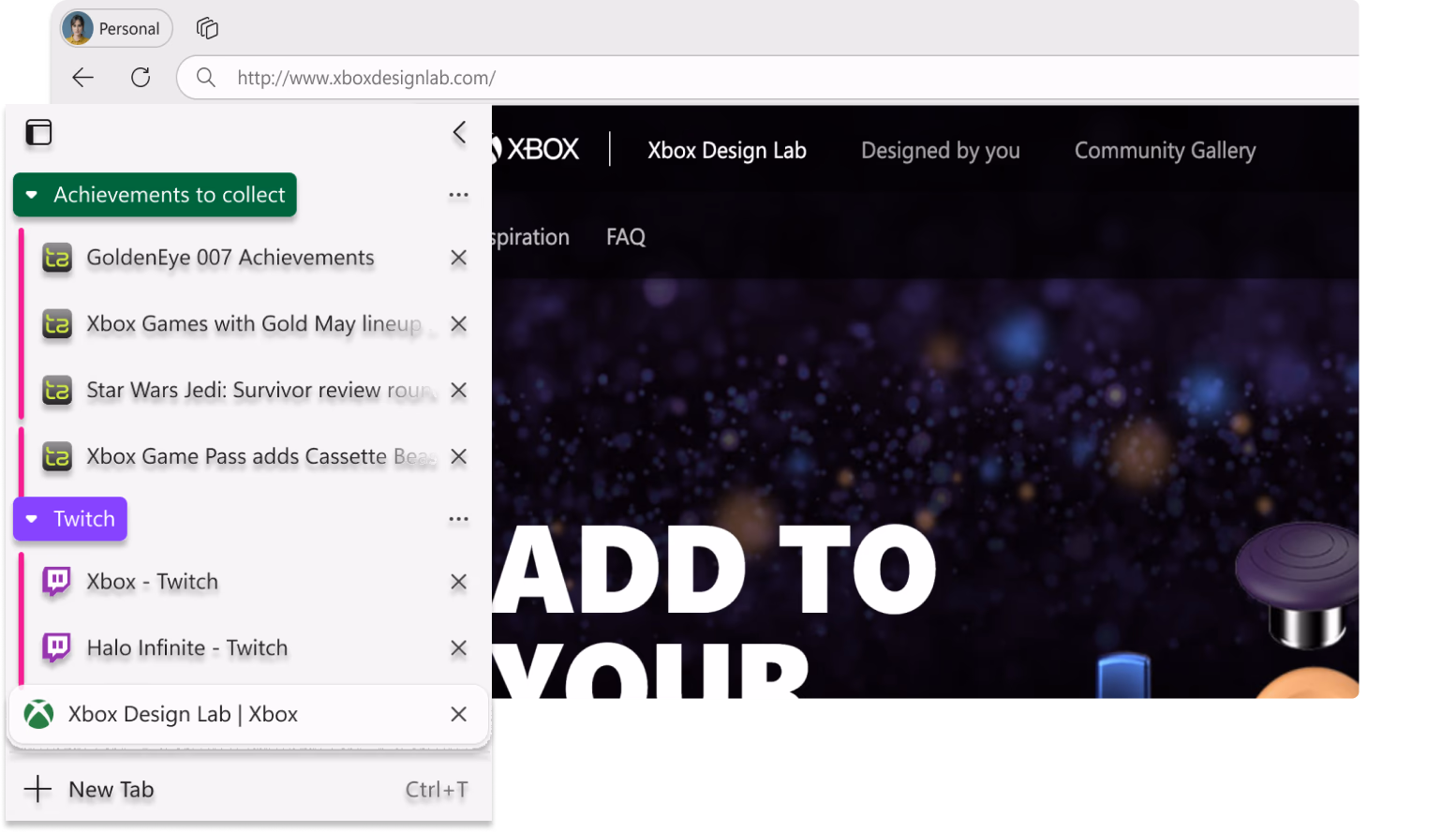Open options for Achievements to collect group
The width and height of the screenshot is (1456, 832).
458,195
